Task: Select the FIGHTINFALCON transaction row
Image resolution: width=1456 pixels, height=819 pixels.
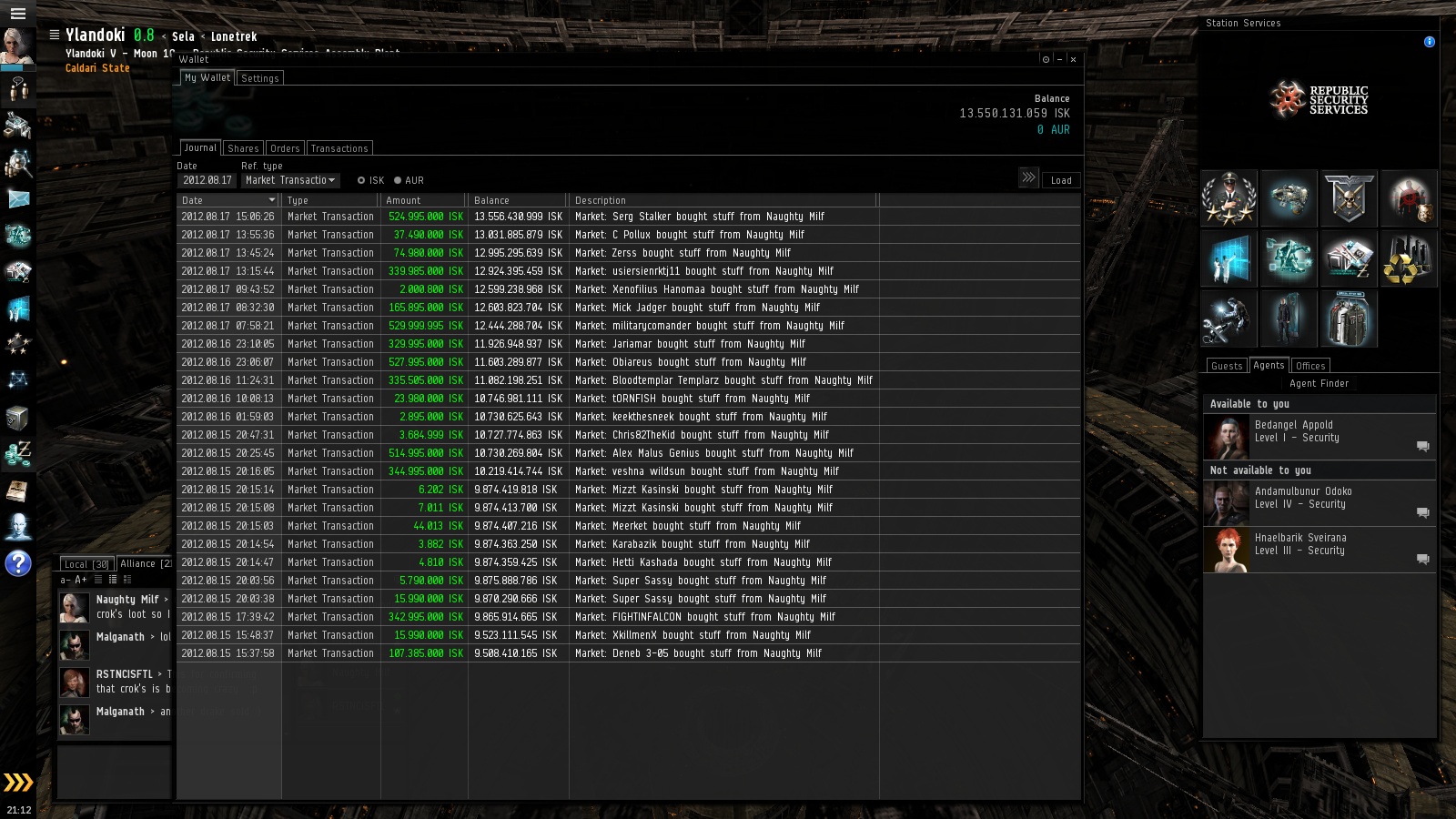Action: (629, 617)
